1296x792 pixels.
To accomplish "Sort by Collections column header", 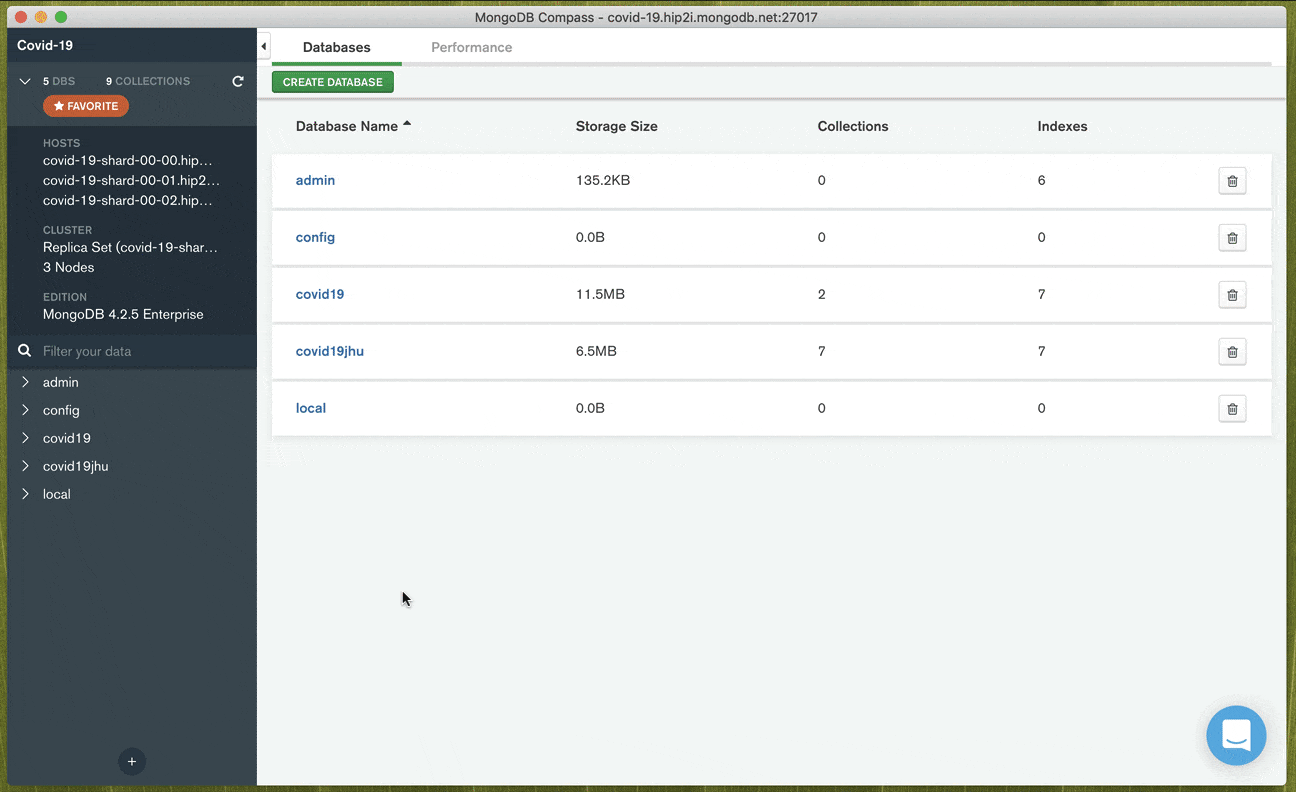I will pos(853,126).
